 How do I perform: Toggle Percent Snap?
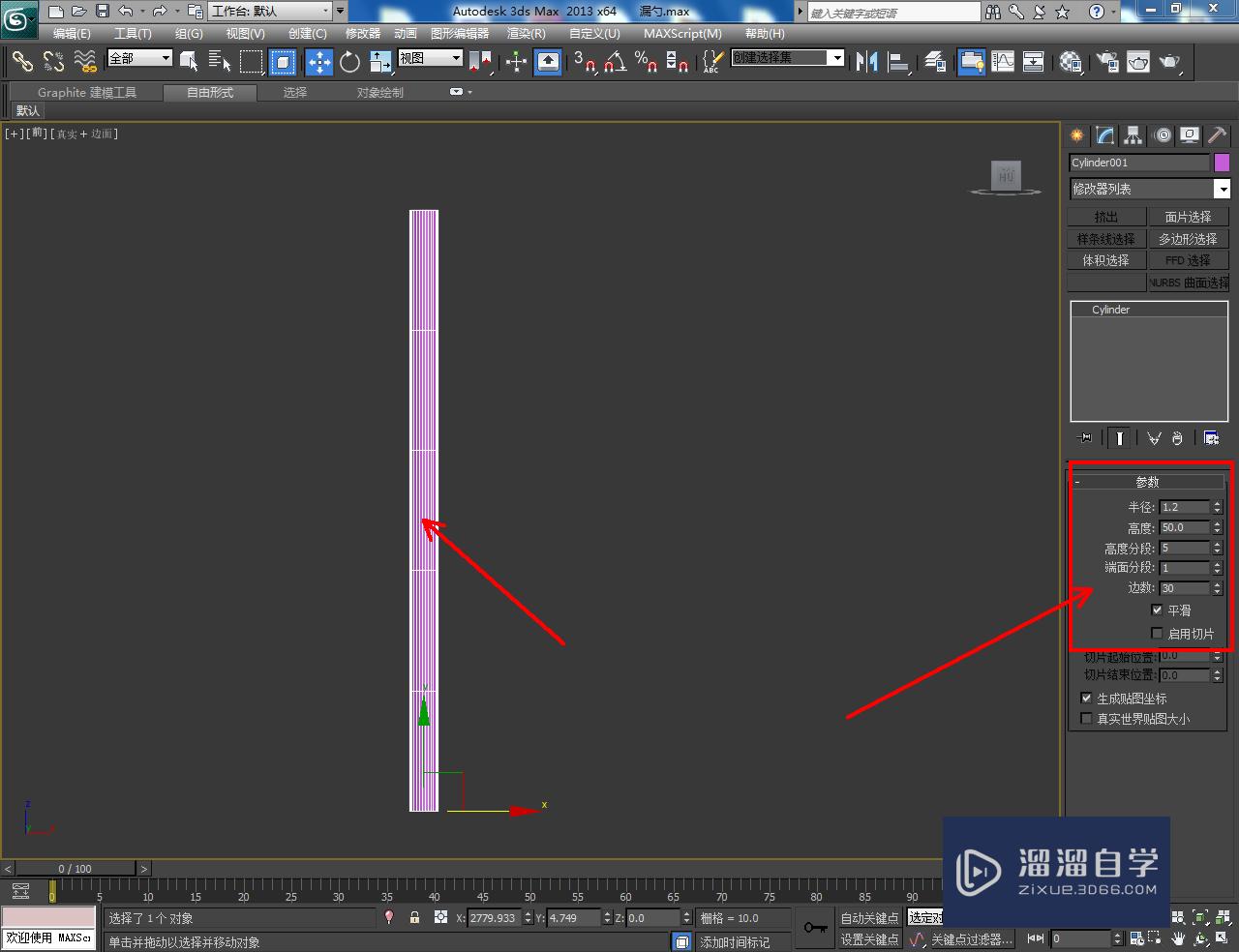tap(647, 62)
